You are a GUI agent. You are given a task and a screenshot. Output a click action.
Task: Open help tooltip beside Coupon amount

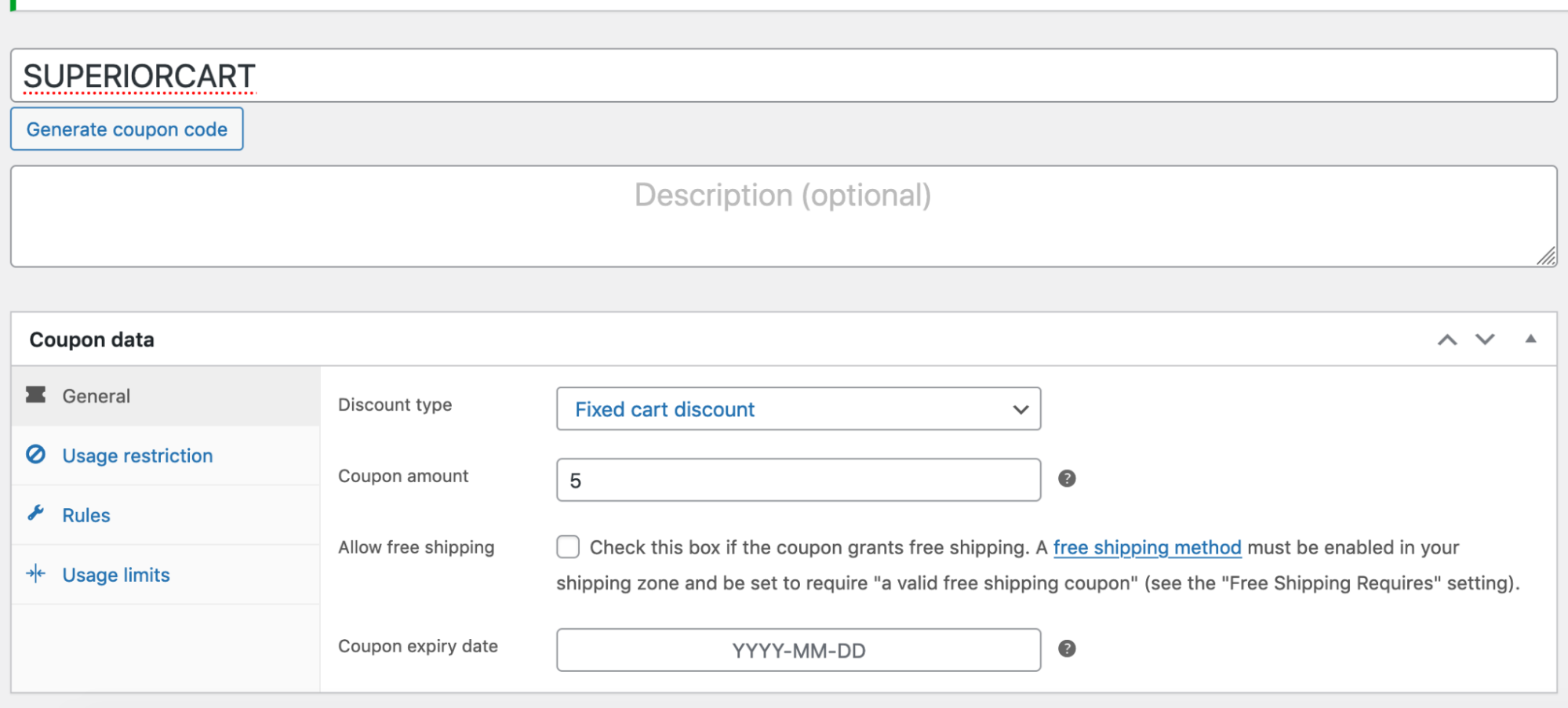click(1067, 478)
